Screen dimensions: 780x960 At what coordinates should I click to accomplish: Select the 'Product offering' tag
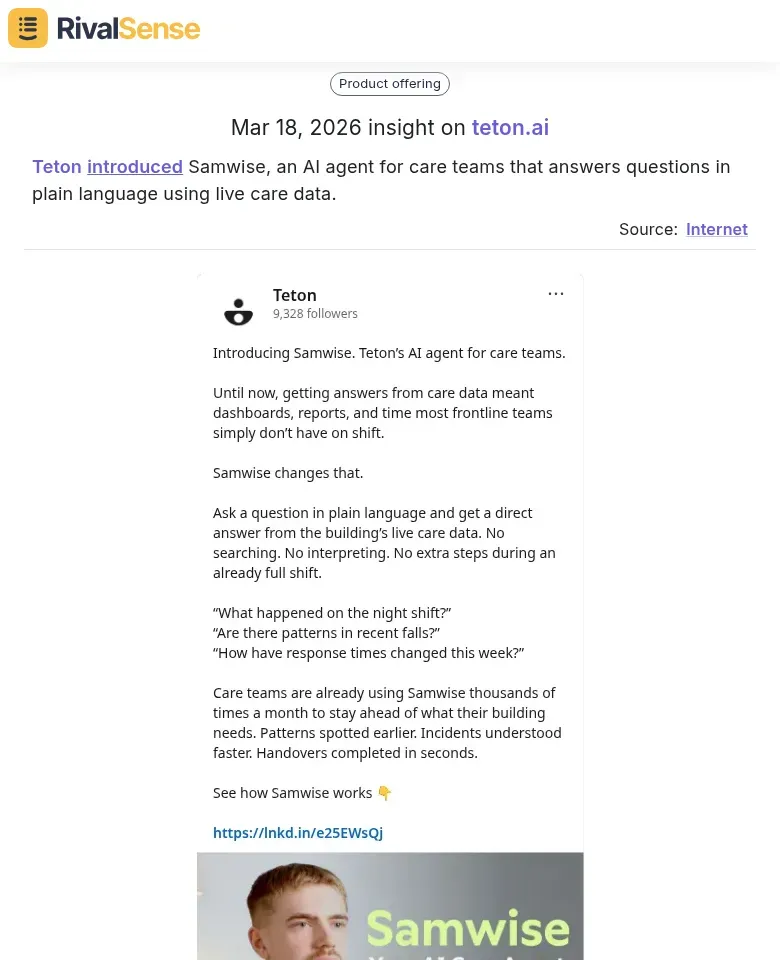click(x=389, y=83)
